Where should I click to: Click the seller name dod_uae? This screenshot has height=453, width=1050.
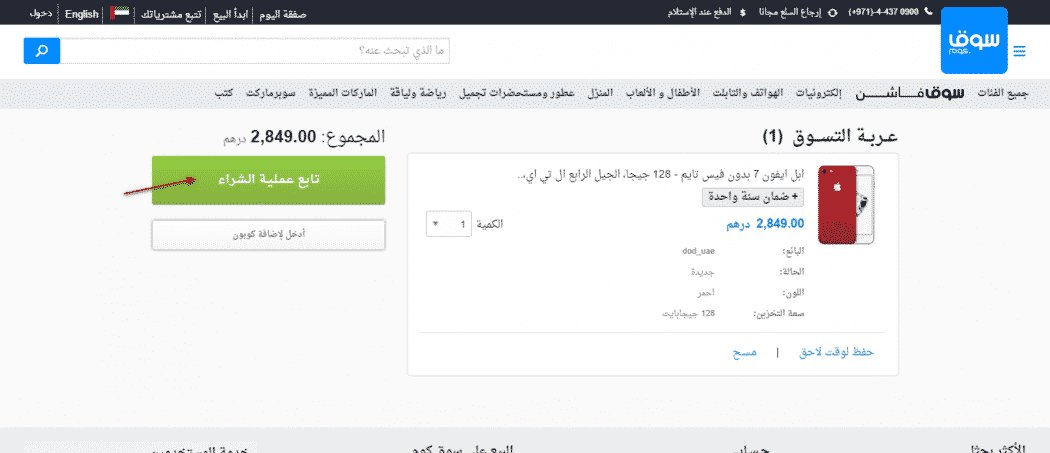tap(698, 251)
